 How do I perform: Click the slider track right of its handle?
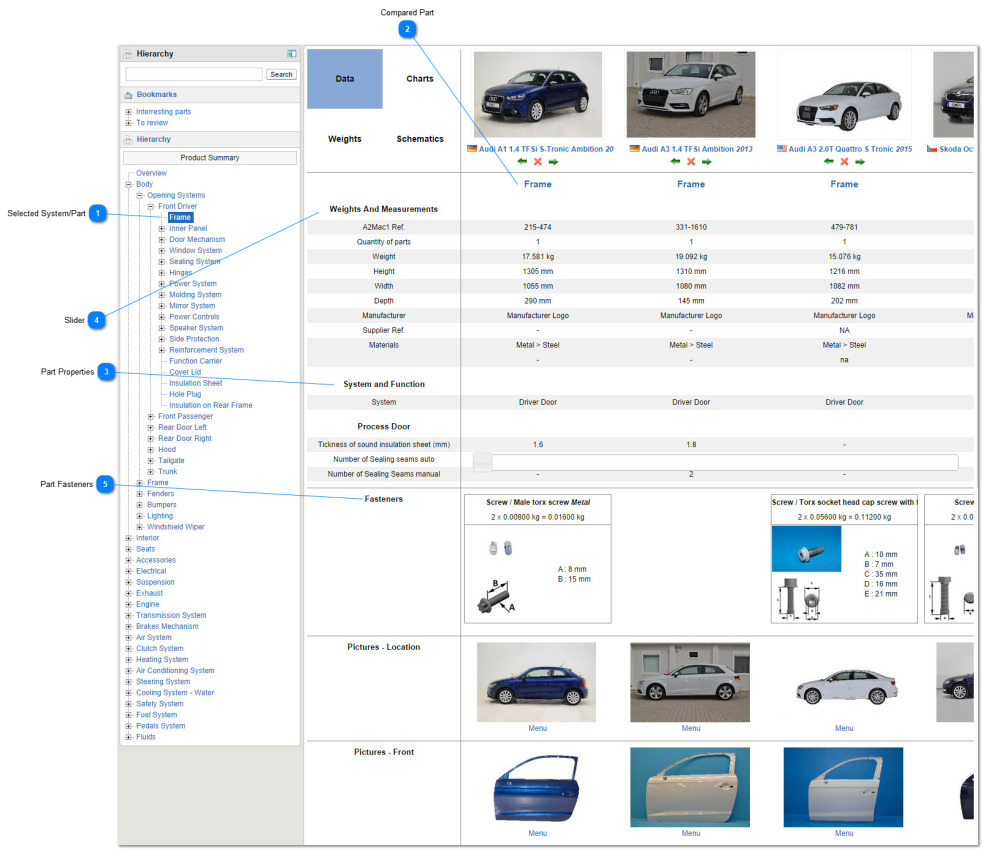coord(725,463)
